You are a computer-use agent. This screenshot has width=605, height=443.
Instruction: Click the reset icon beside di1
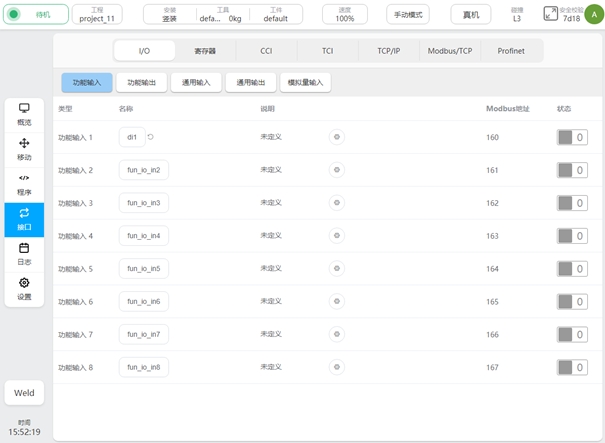(151, 137)
